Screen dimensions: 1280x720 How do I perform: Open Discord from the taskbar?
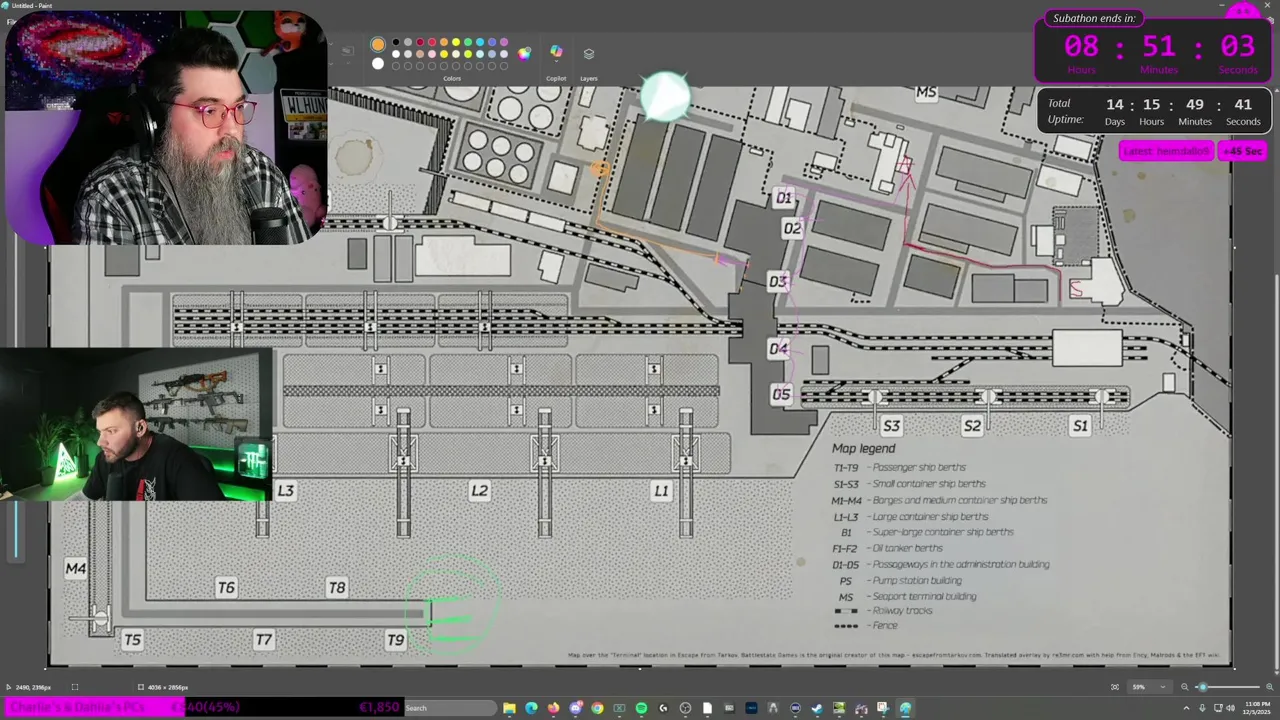(575, 708)
